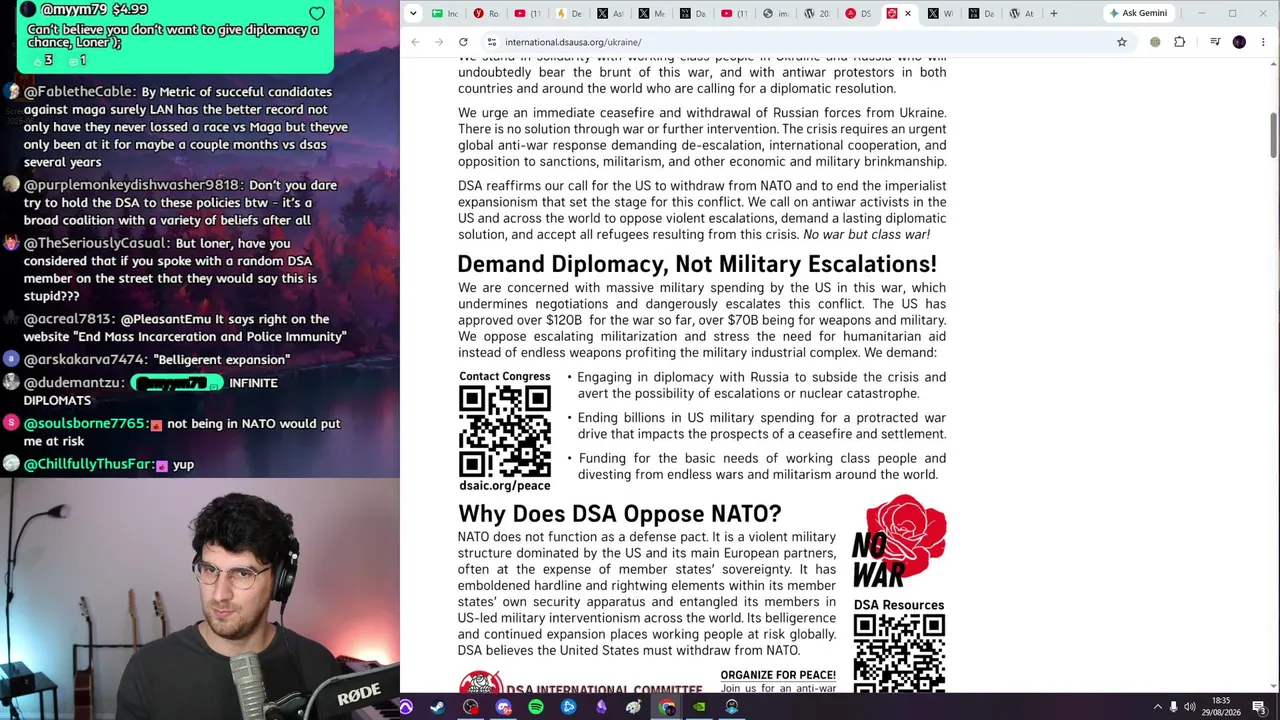
Task: Open the taskbar clock showing 18:35
Action: pos(1222,707)
